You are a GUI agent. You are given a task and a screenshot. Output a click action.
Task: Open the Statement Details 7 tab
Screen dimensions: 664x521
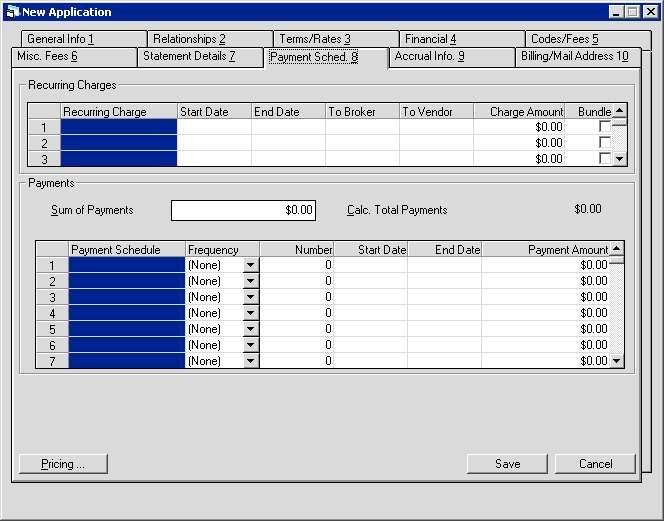pyautogui.click(x=200, y=57)
